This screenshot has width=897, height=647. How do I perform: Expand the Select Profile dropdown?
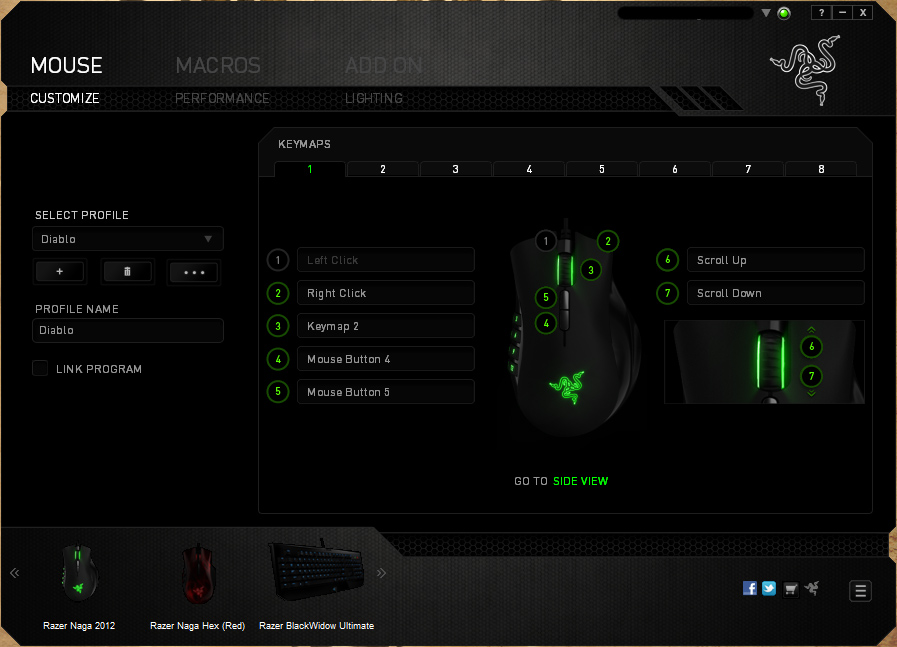127,239
